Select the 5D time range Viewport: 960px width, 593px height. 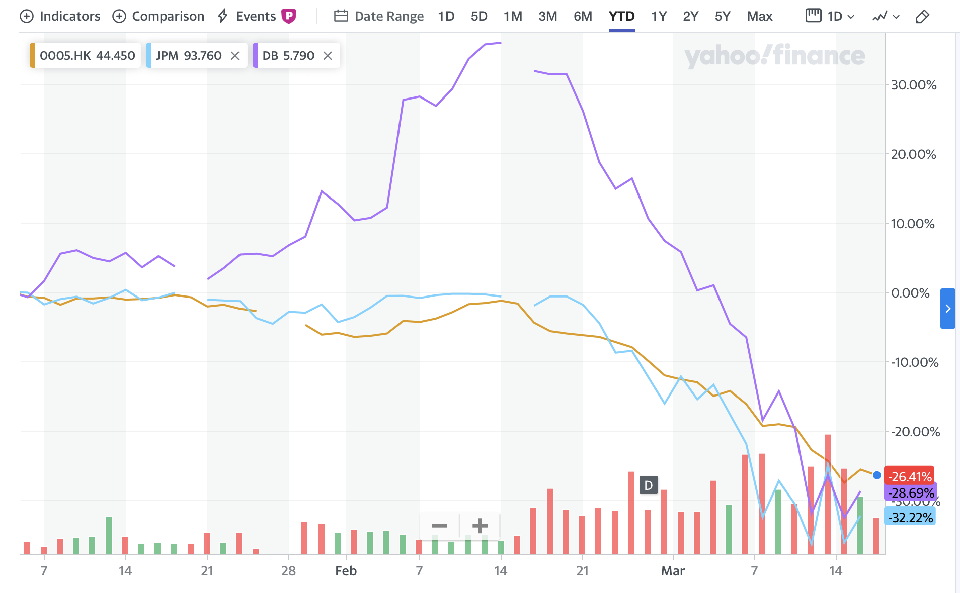(479, 16)
